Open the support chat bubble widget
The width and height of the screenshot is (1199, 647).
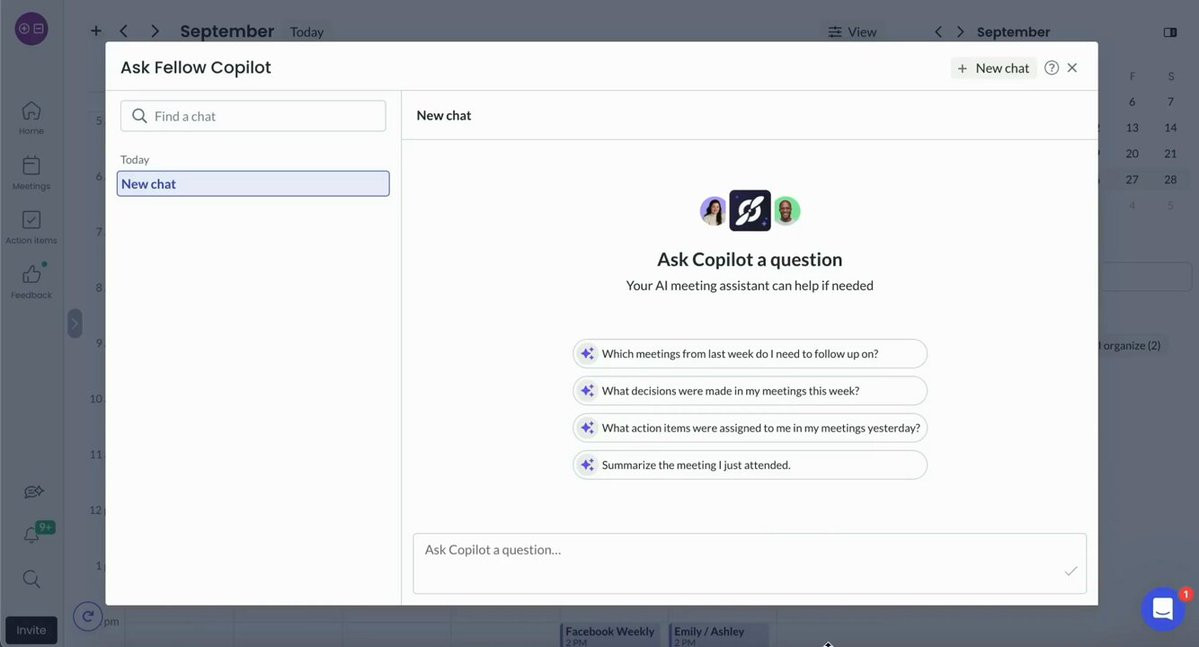coord(1163,610)
